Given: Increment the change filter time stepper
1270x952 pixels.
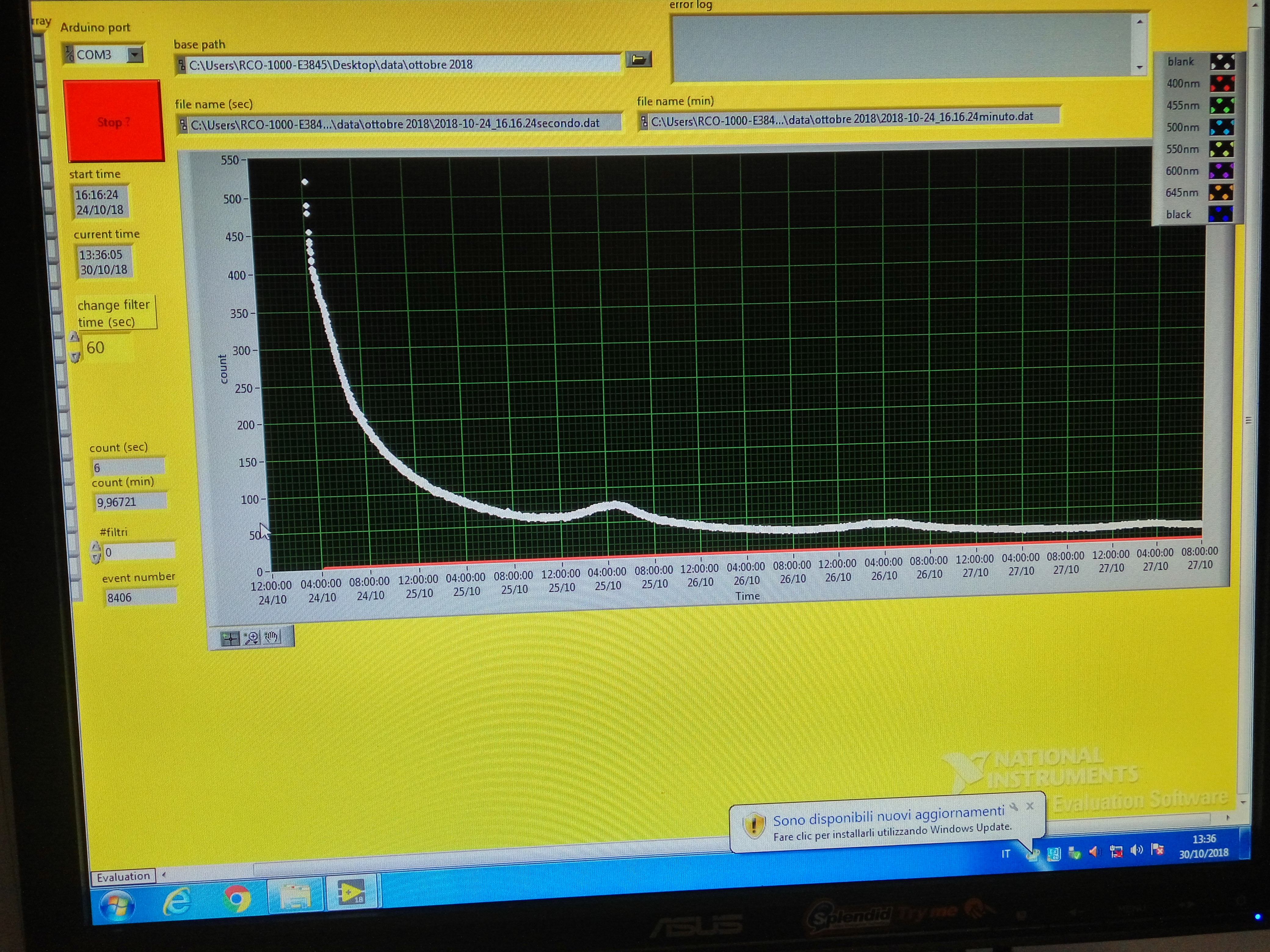Looking at the screenshot, I should (74, 337).
